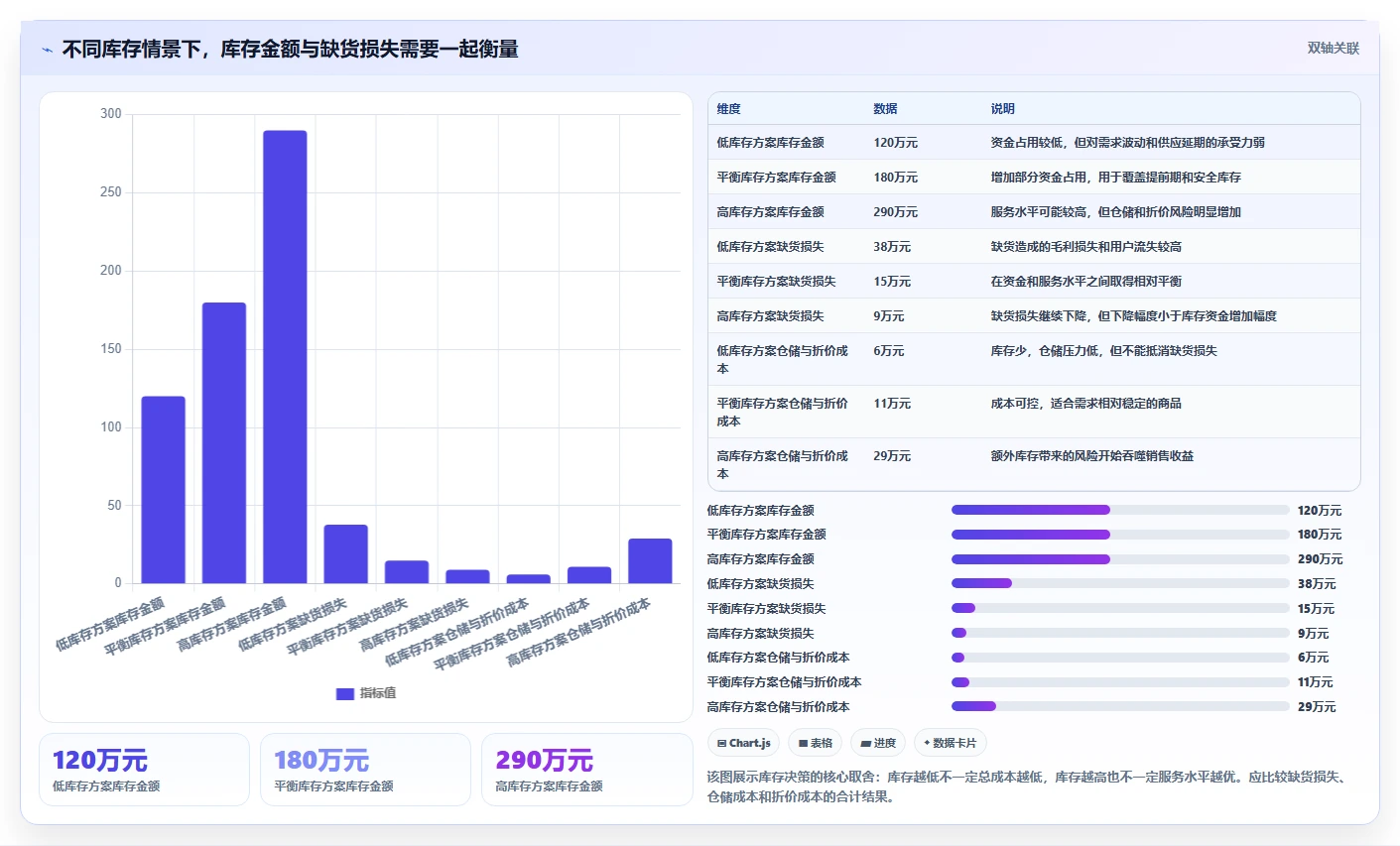Click the 高库存方案缺货损失 label in the progress list
This screenshot has width=1400, height=846.
[x=761, y=634]
